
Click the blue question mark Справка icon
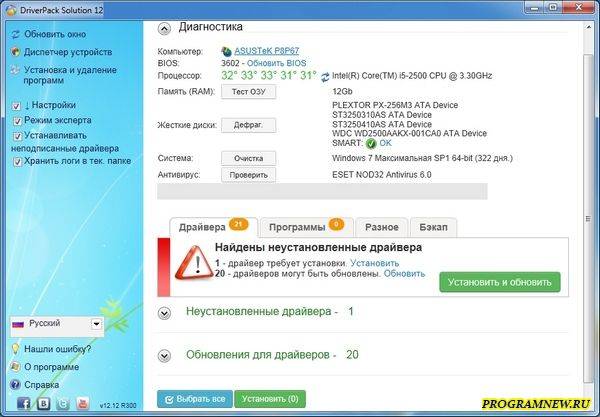click(x=15, y=384)
